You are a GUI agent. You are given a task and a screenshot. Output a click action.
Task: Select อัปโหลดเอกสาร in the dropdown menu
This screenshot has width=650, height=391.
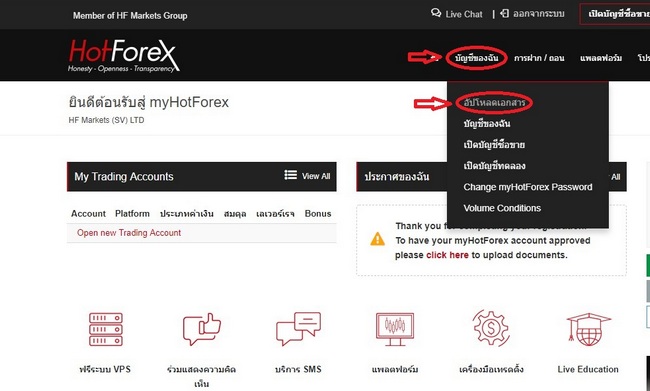[x=494, y=102]
